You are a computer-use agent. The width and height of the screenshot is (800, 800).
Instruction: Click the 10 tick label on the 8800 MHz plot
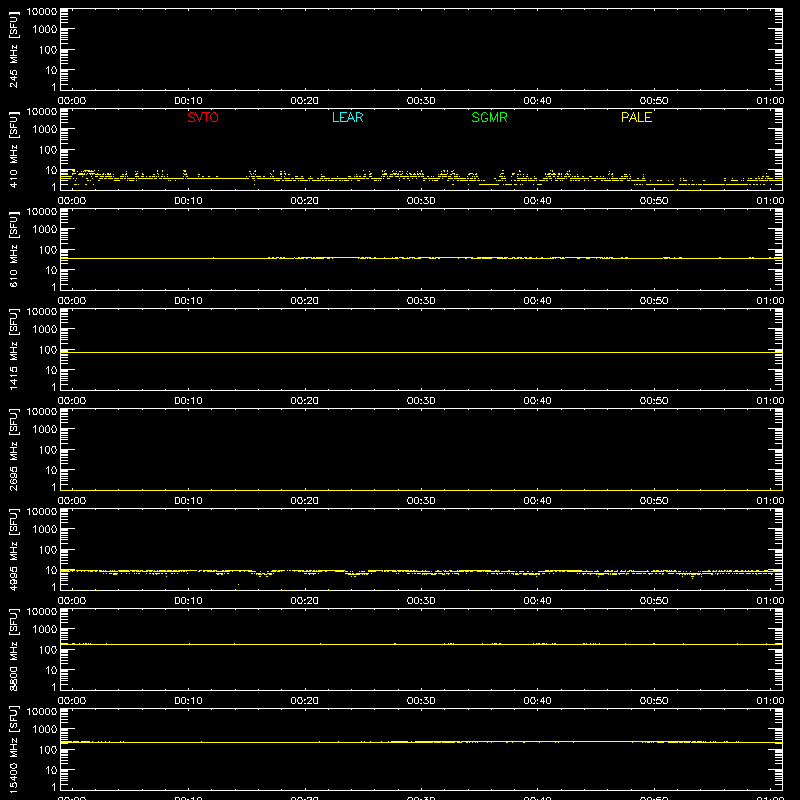click(x=52, y=670)
